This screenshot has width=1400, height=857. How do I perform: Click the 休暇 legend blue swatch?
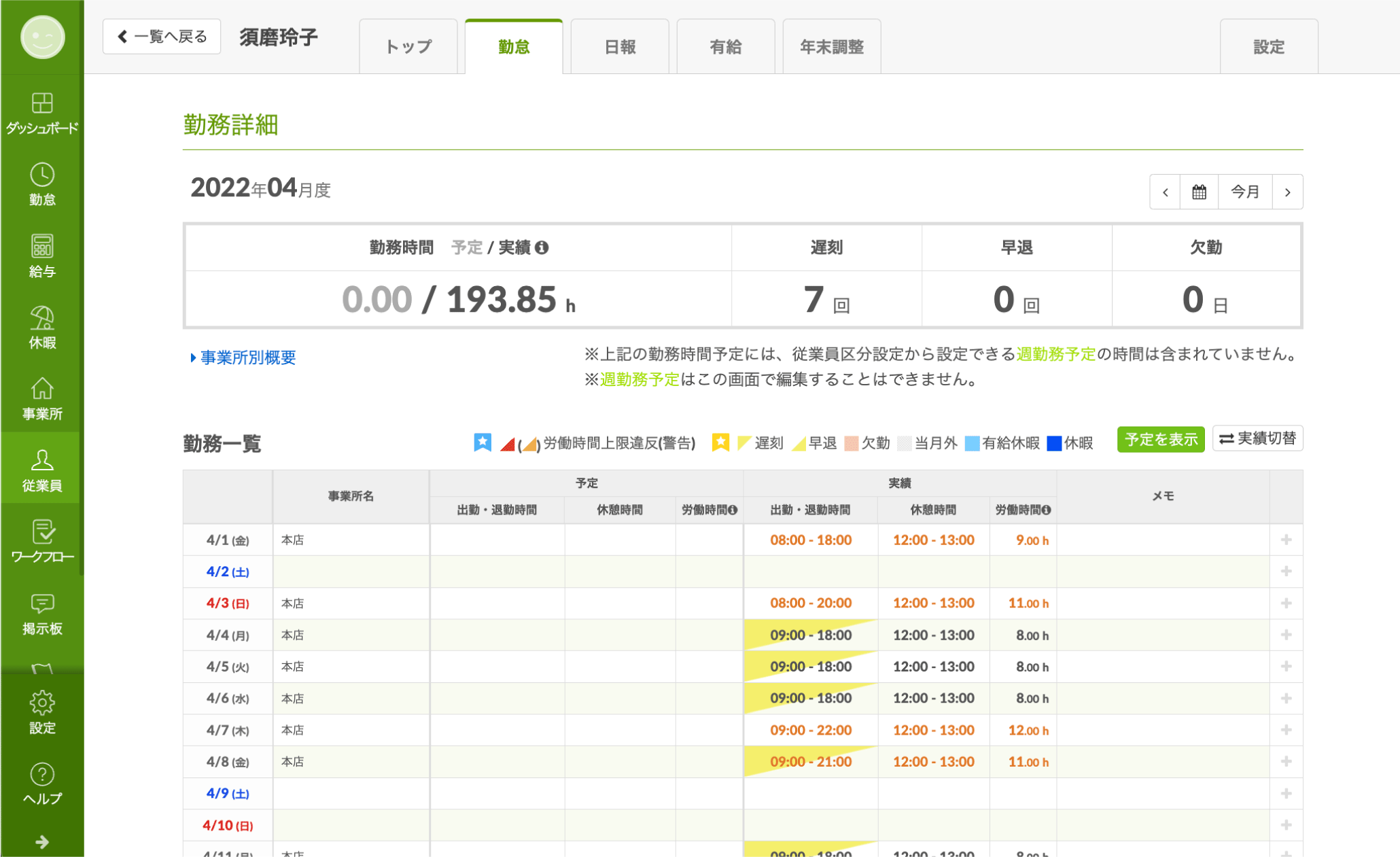pyautogui.click(x=1054, y=443)
